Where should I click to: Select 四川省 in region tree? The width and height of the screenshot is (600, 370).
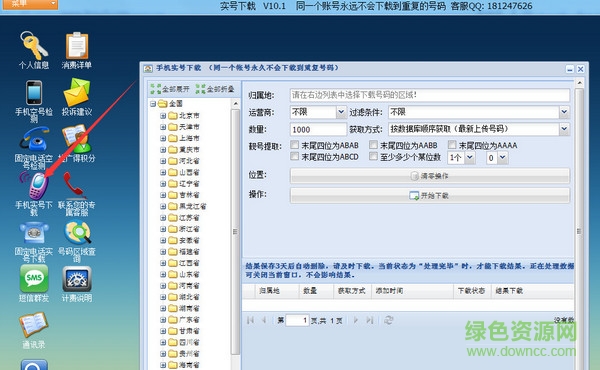coord(189,342)
